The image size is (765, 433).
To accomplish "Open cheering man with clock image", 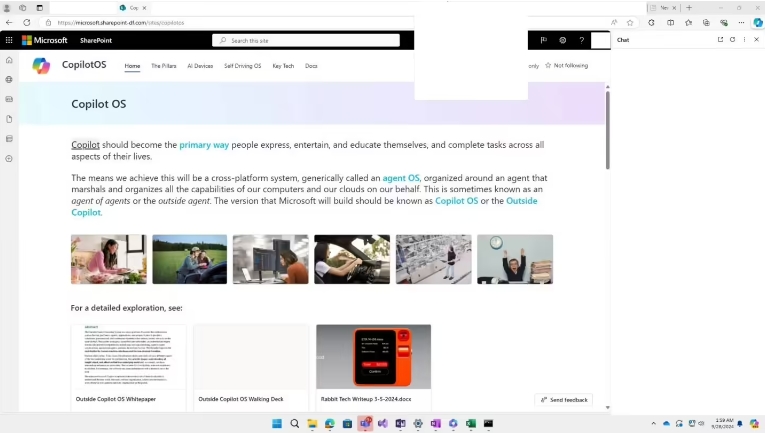I will click(x=515, y=259).
